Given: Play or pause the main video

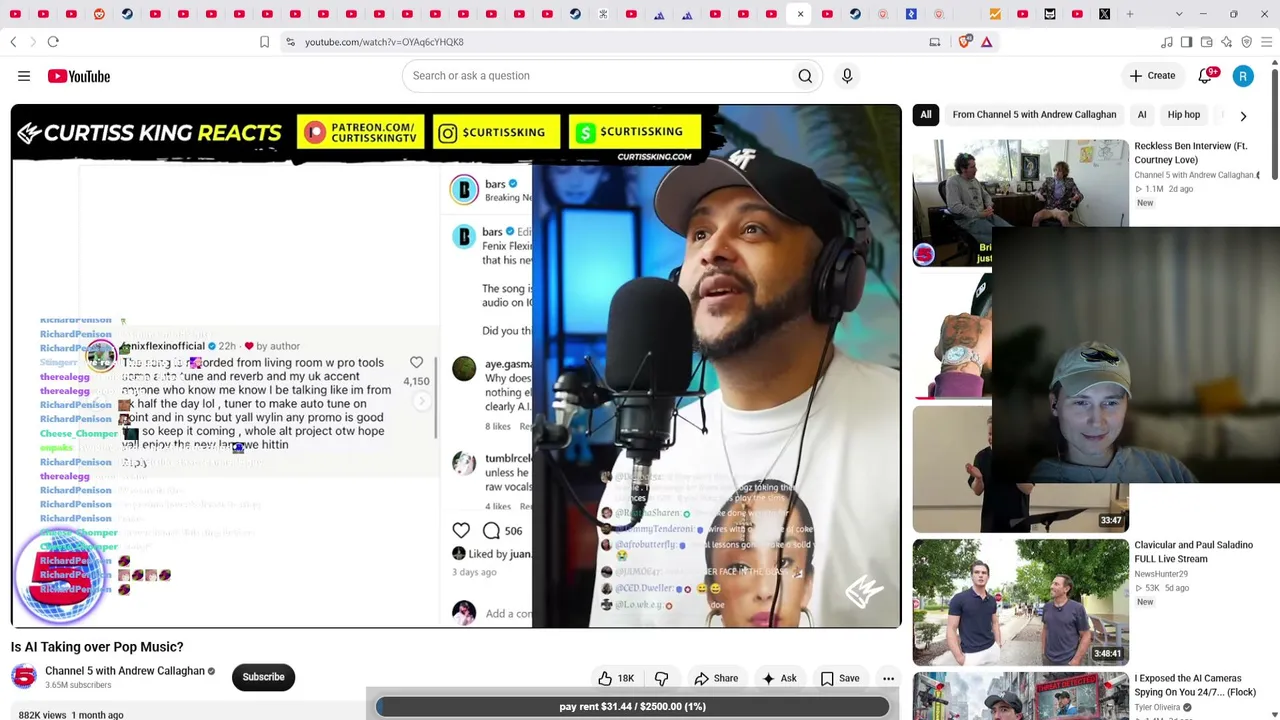Looking at the screenshot, I should [456, 366].
